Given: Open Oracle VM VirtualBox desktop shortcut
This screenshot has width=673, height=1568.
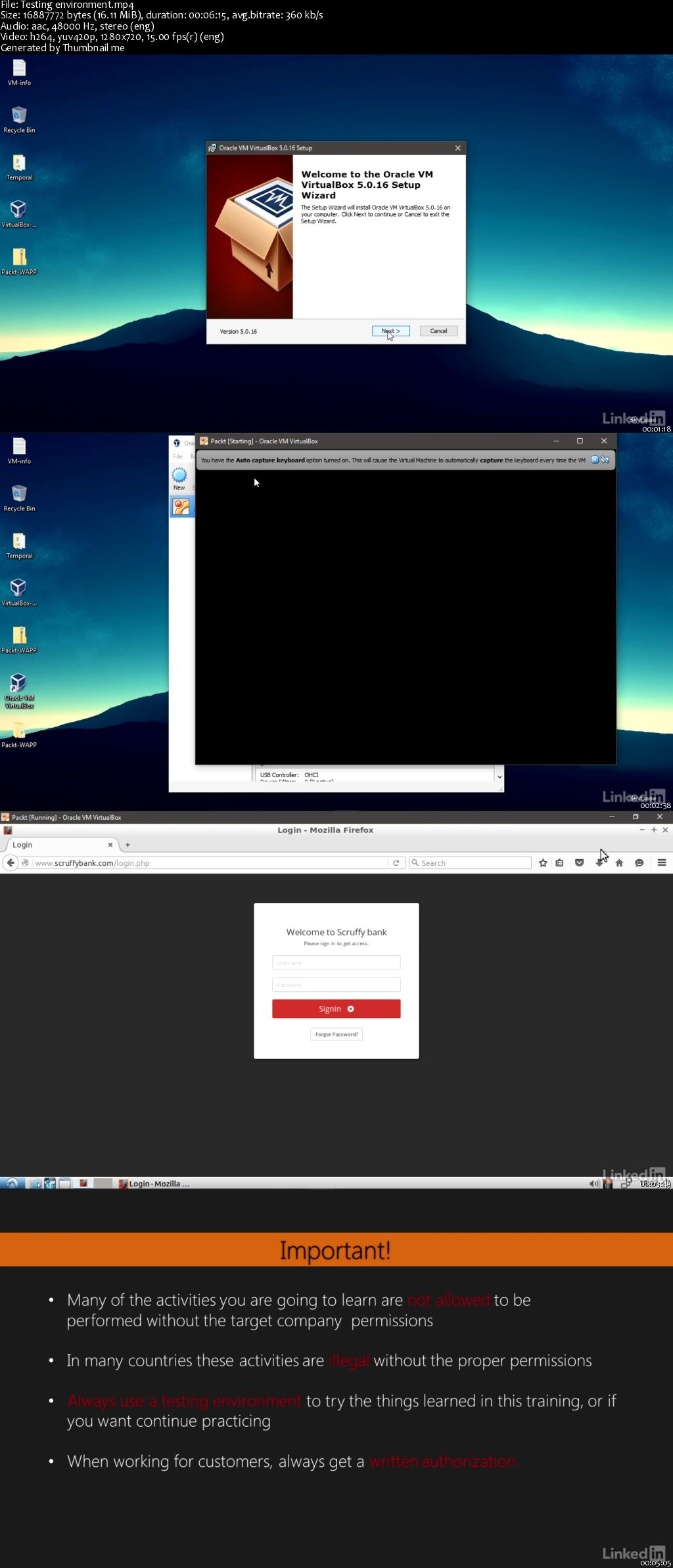Looking at the screenshot, I should (x=19, y=691).
